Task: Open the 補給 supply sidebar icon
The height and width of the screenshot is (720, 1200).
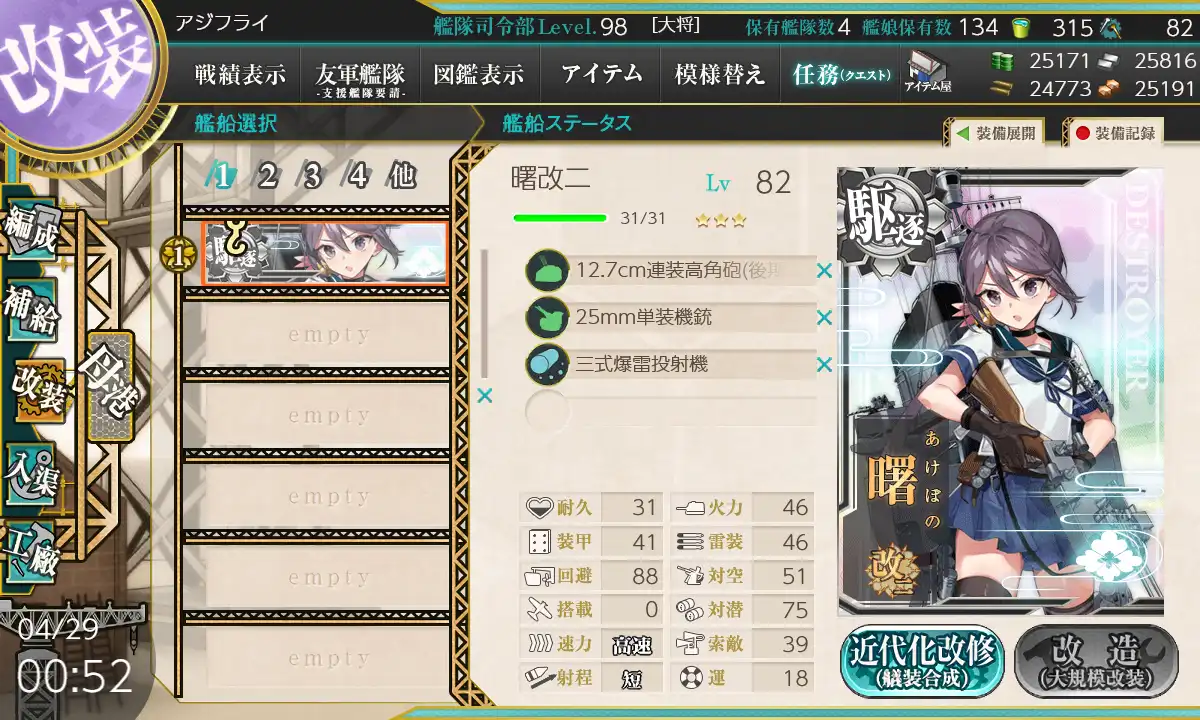Action: (32, 313)
